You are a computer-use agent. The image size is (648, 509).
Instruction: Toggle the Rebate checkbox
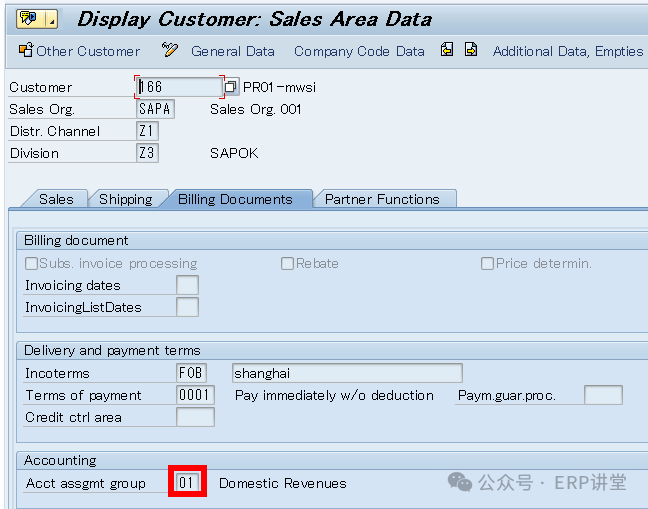(288, 264)
